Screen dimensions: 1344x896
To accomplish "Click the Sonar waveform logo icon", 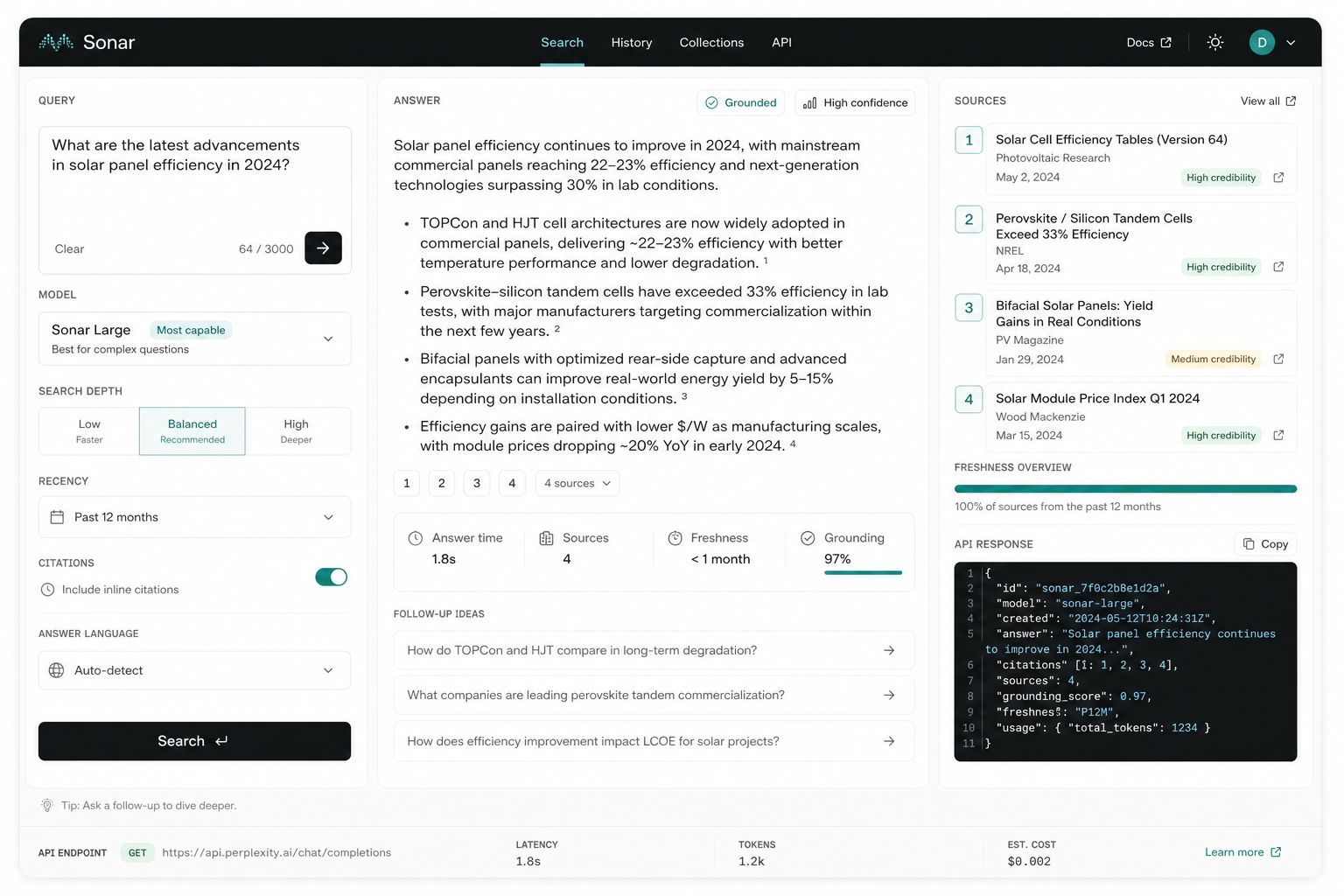I will pos(56,42).
